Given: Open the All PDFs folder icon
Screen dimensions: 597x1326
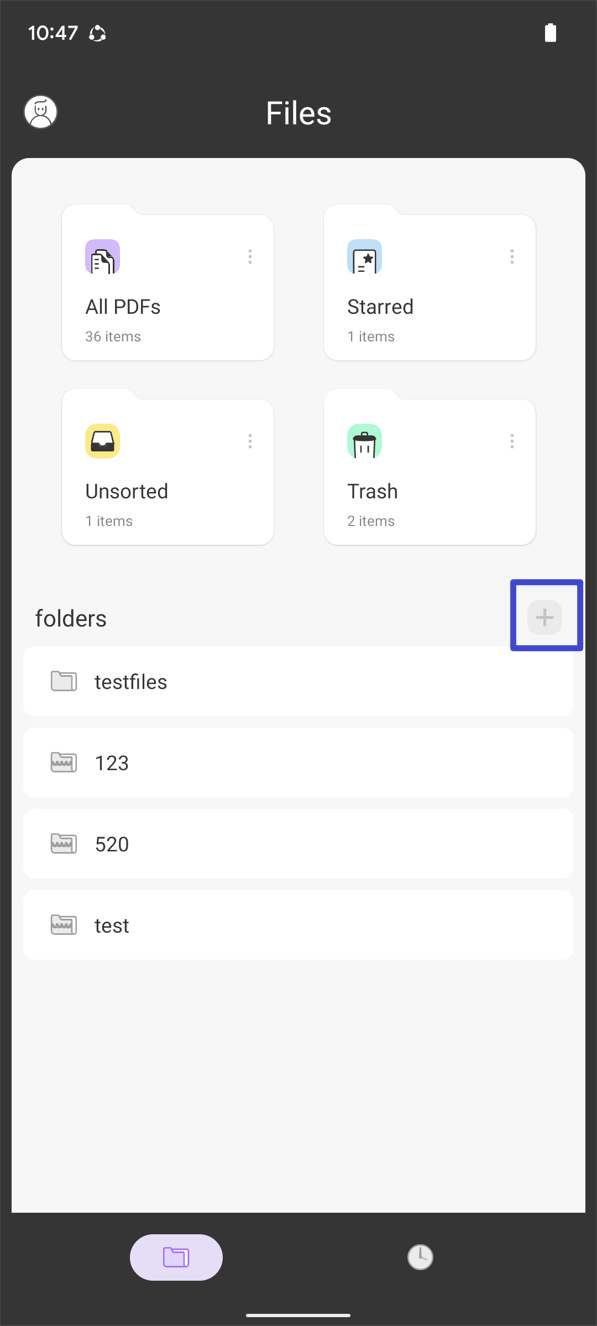Looking at the screenshot, I should pos(101,257).
